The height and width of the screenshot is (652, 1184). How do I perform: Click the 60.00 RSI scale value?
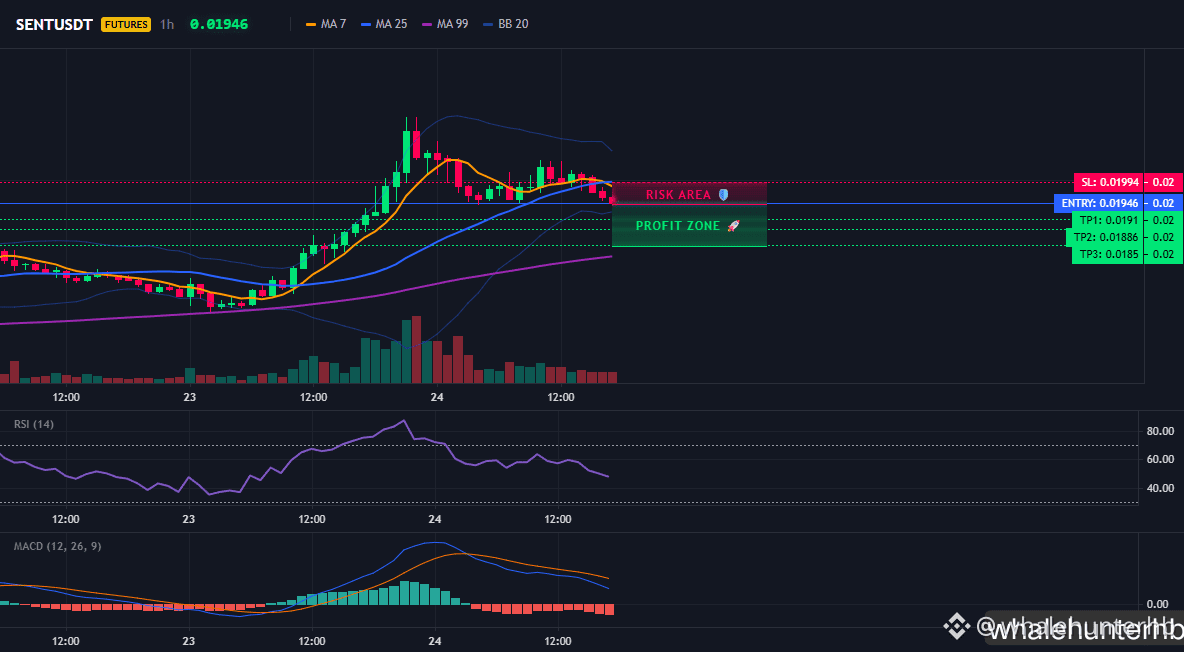pyautogui.click(x=1161, y=459)
